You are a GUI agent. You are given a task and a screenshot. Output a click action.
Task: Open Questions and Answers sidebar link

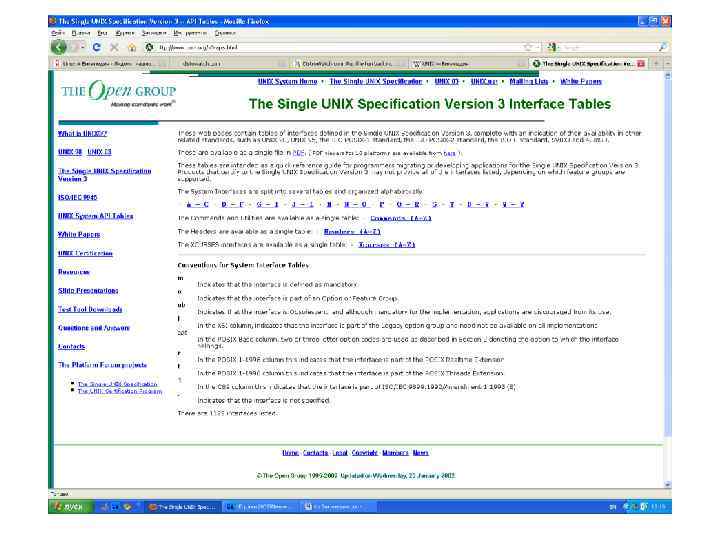click(x=94, y=328)
